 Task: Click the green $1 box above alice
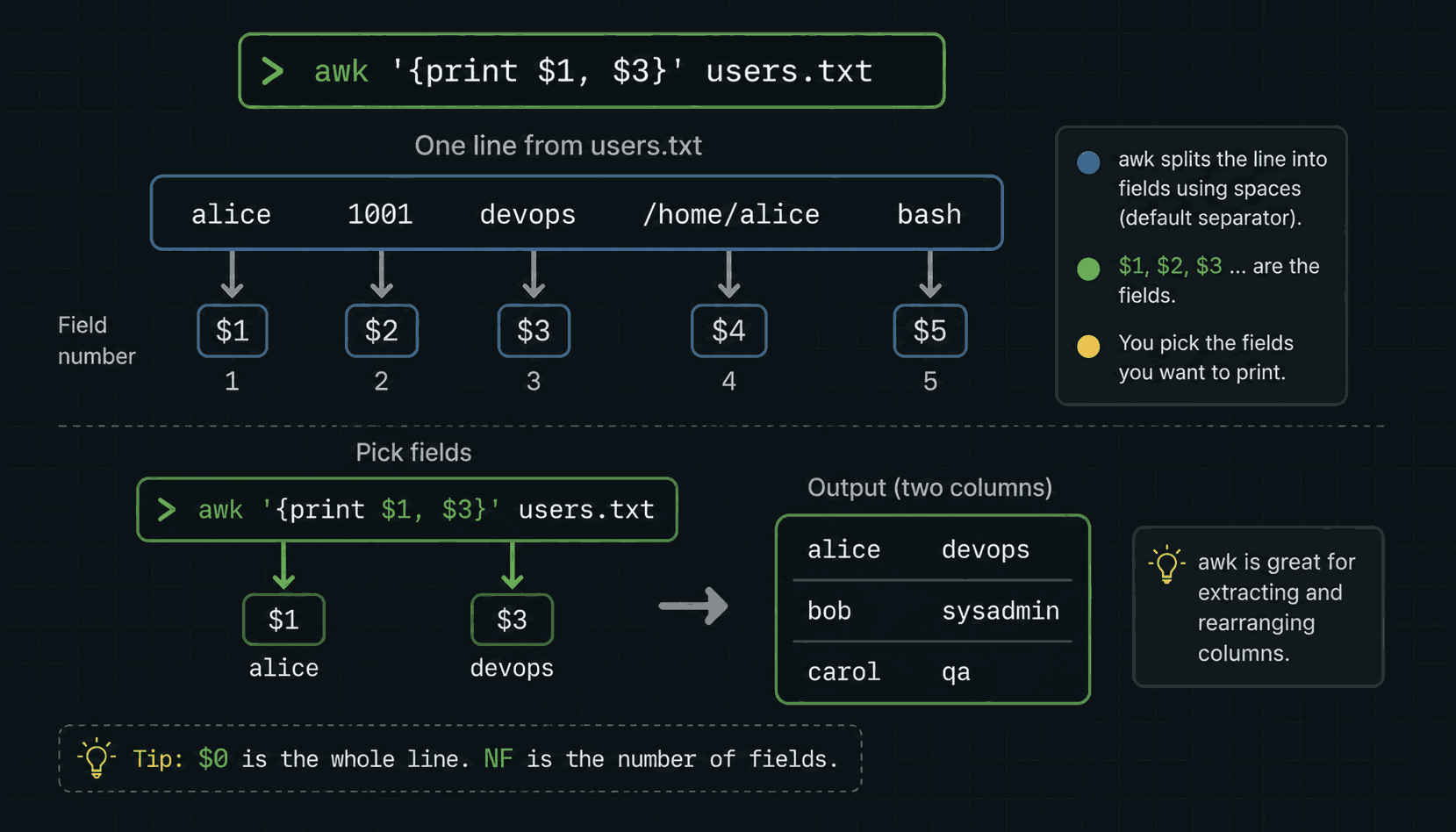(x=283, y=620)
